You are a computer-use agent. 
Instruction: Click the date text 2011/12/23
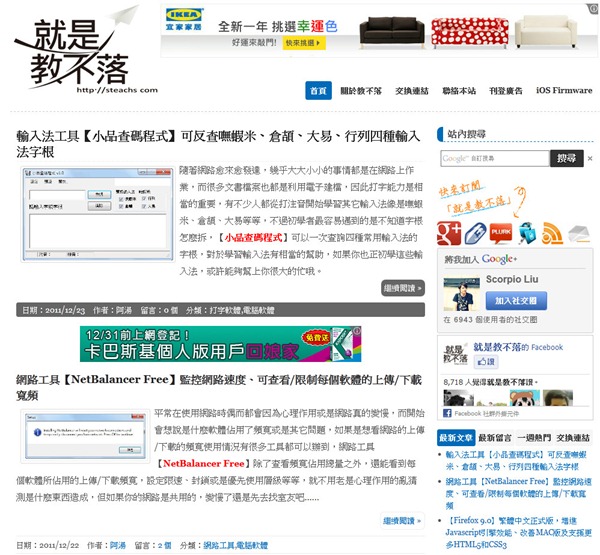[x=65, y=310]
